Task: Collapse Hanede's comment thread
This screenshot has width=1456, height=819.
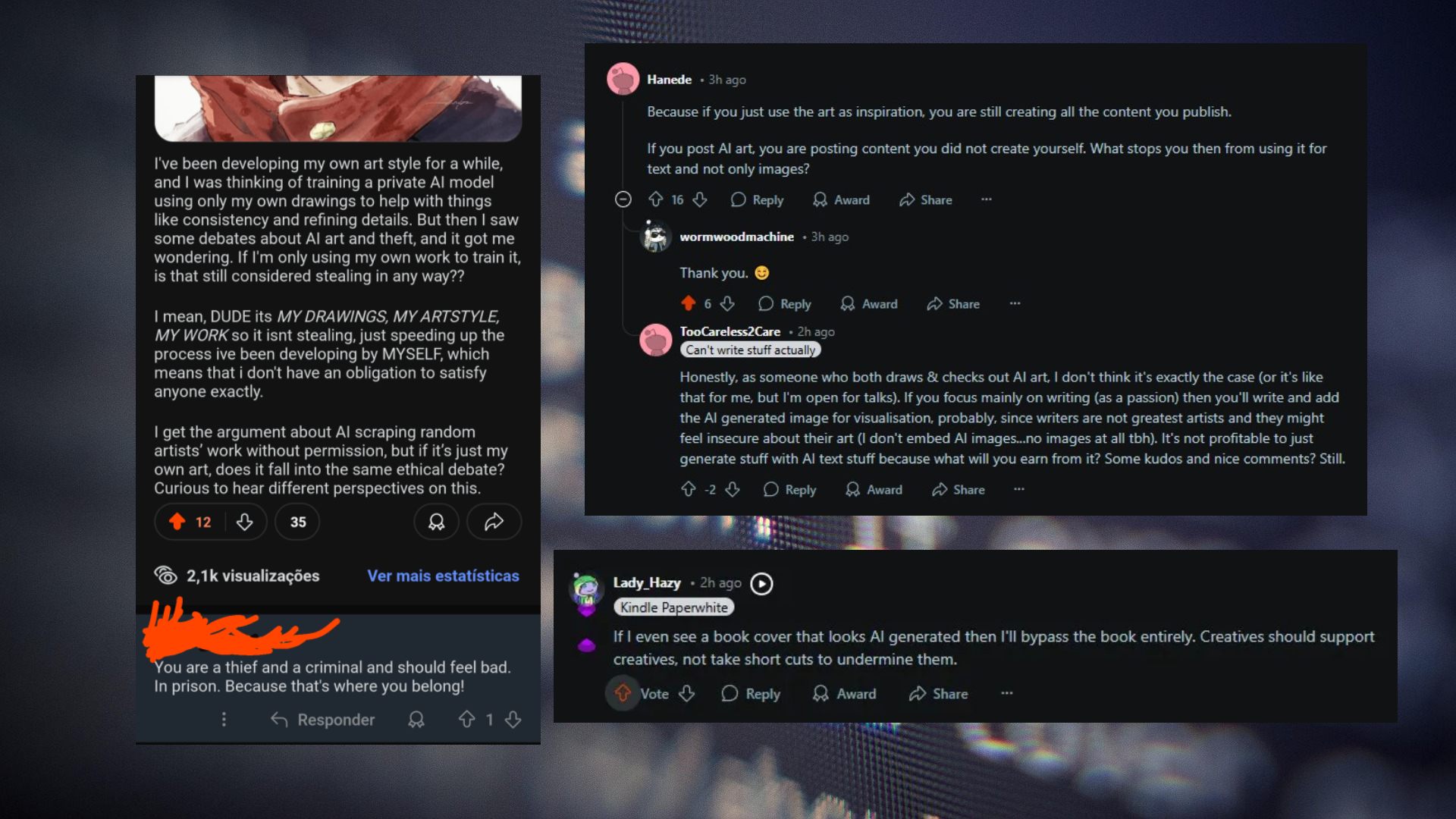Action: tap(623, 199)
